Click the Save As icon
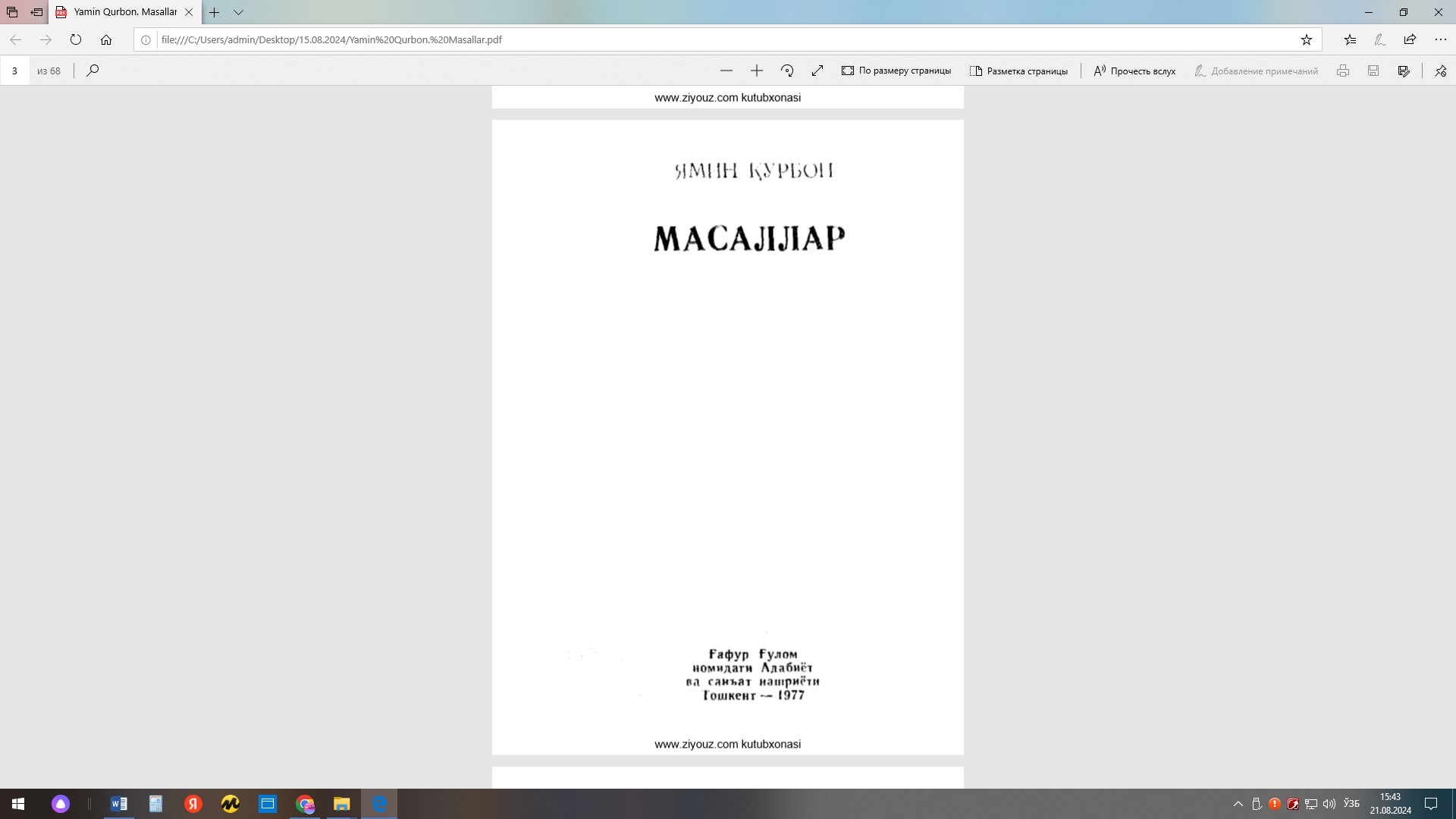This screenshot has height=819, width=1456. [x=1403, y=71]
